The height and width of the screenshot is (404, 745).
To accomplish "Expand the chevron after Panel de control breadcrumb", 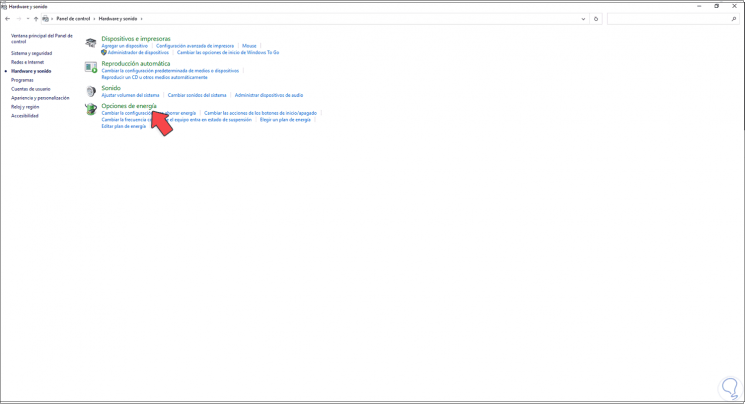I will point(94,19).
